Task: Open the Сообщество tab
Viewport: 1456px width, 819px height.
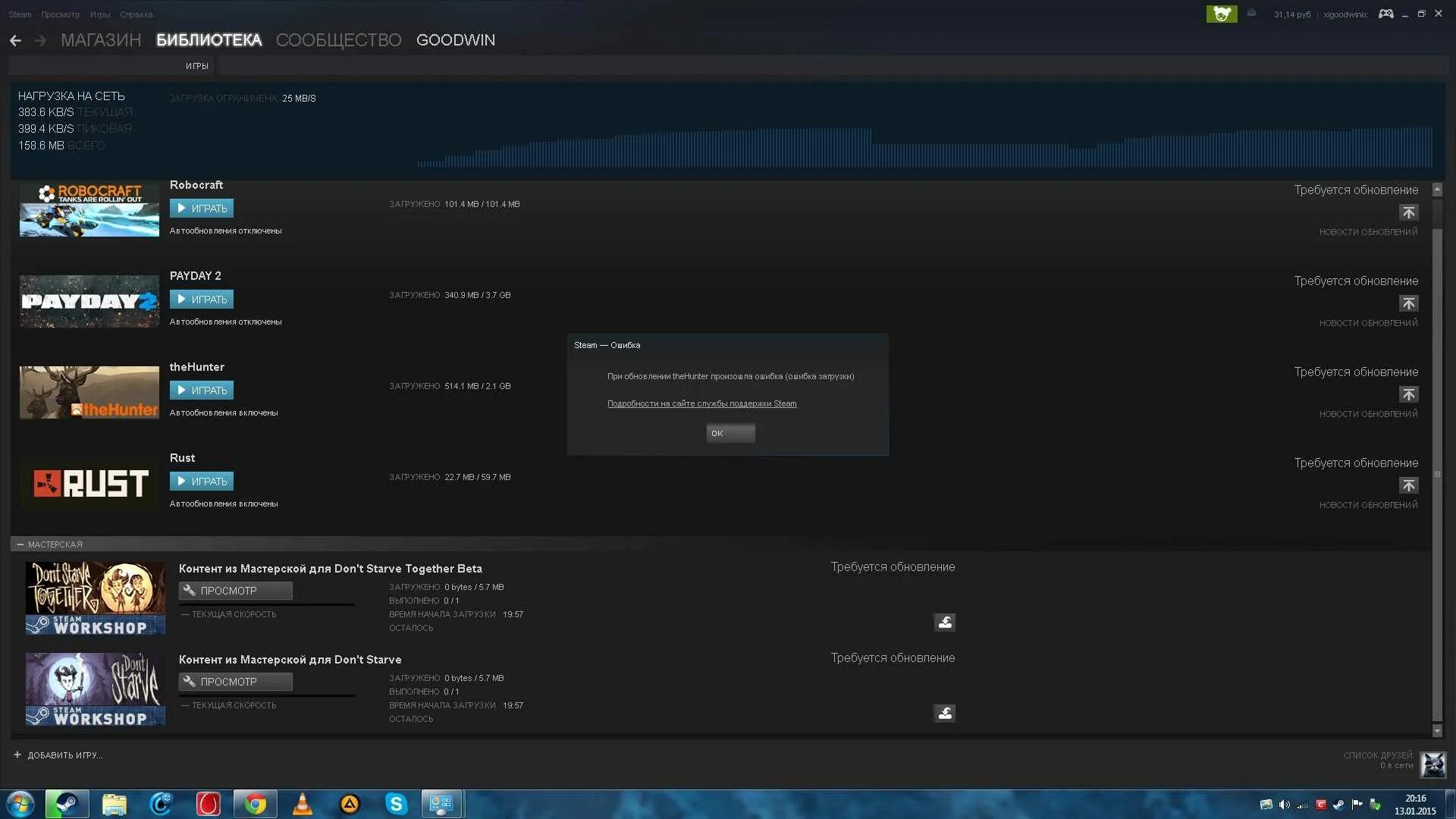Action: click(x=338, y=40)
